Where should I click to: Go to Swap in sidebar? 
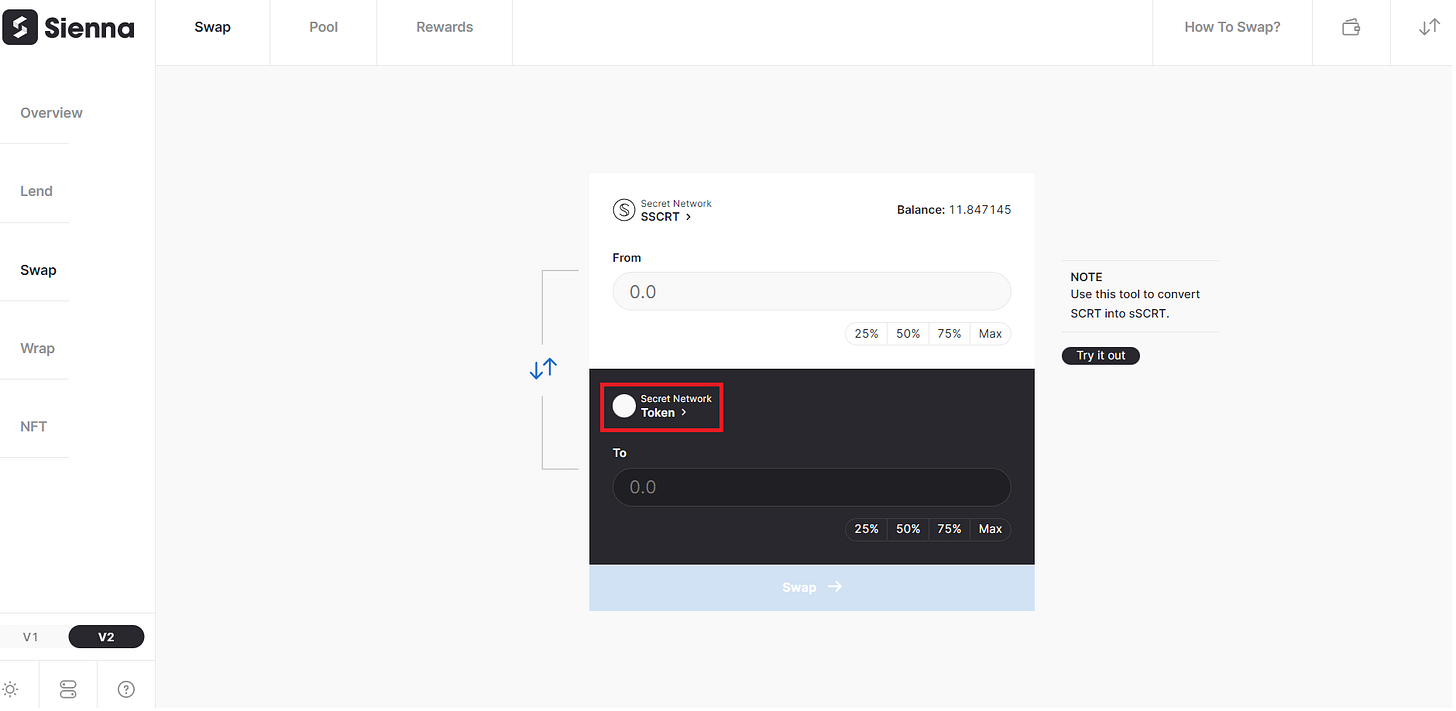38,270
